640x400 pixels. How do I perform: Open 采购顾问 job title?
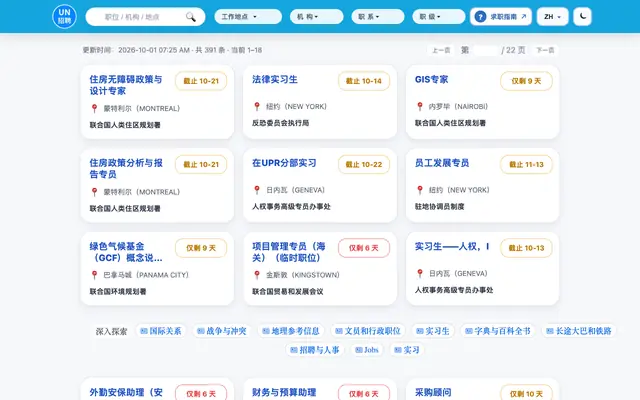(433, 392)
